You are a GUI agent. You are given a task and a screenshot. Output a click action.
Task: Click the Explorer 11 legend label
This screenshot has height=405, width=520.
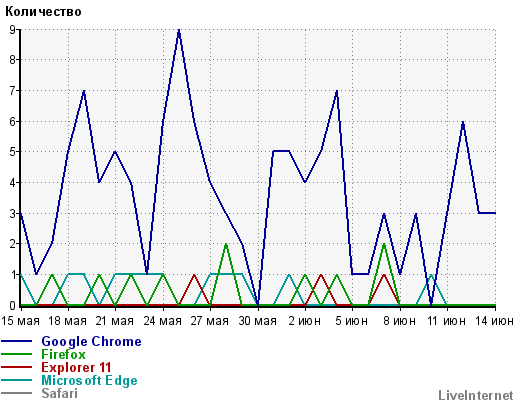(x=76, y=367)
